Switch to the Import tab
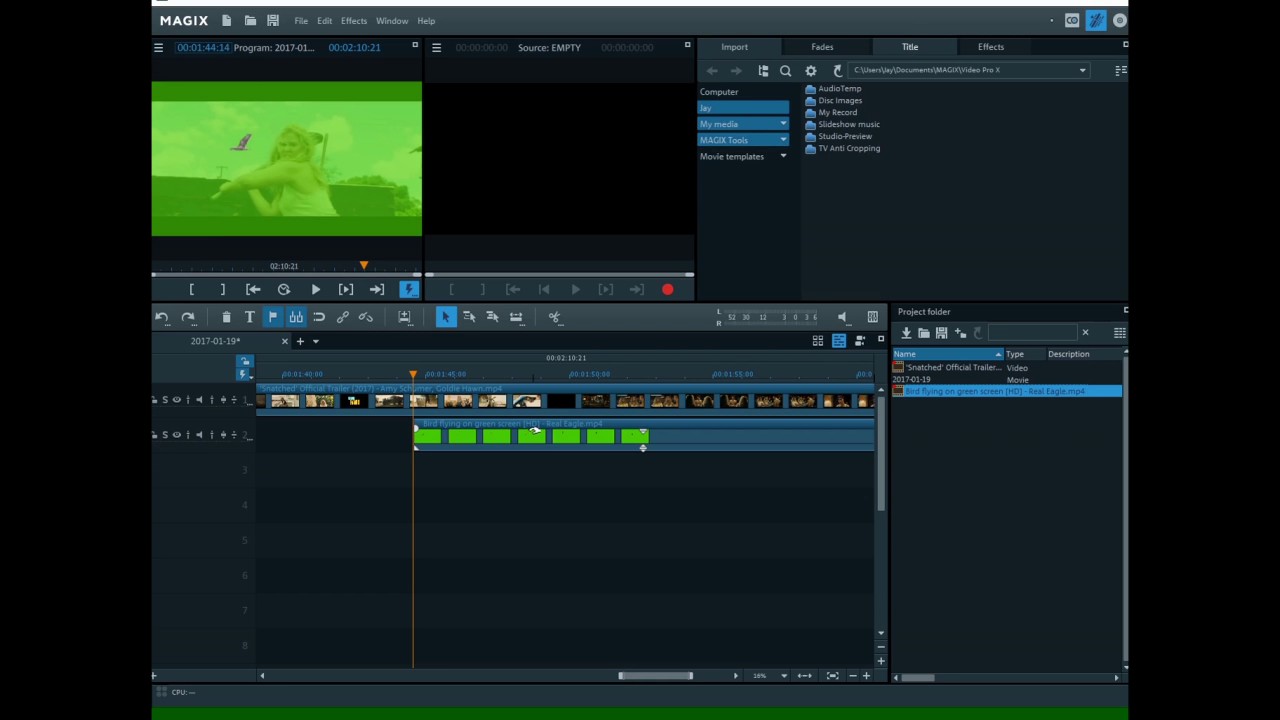Image resolution: width=1280 pixels, height=720 pixels. [x=734, y=47]
